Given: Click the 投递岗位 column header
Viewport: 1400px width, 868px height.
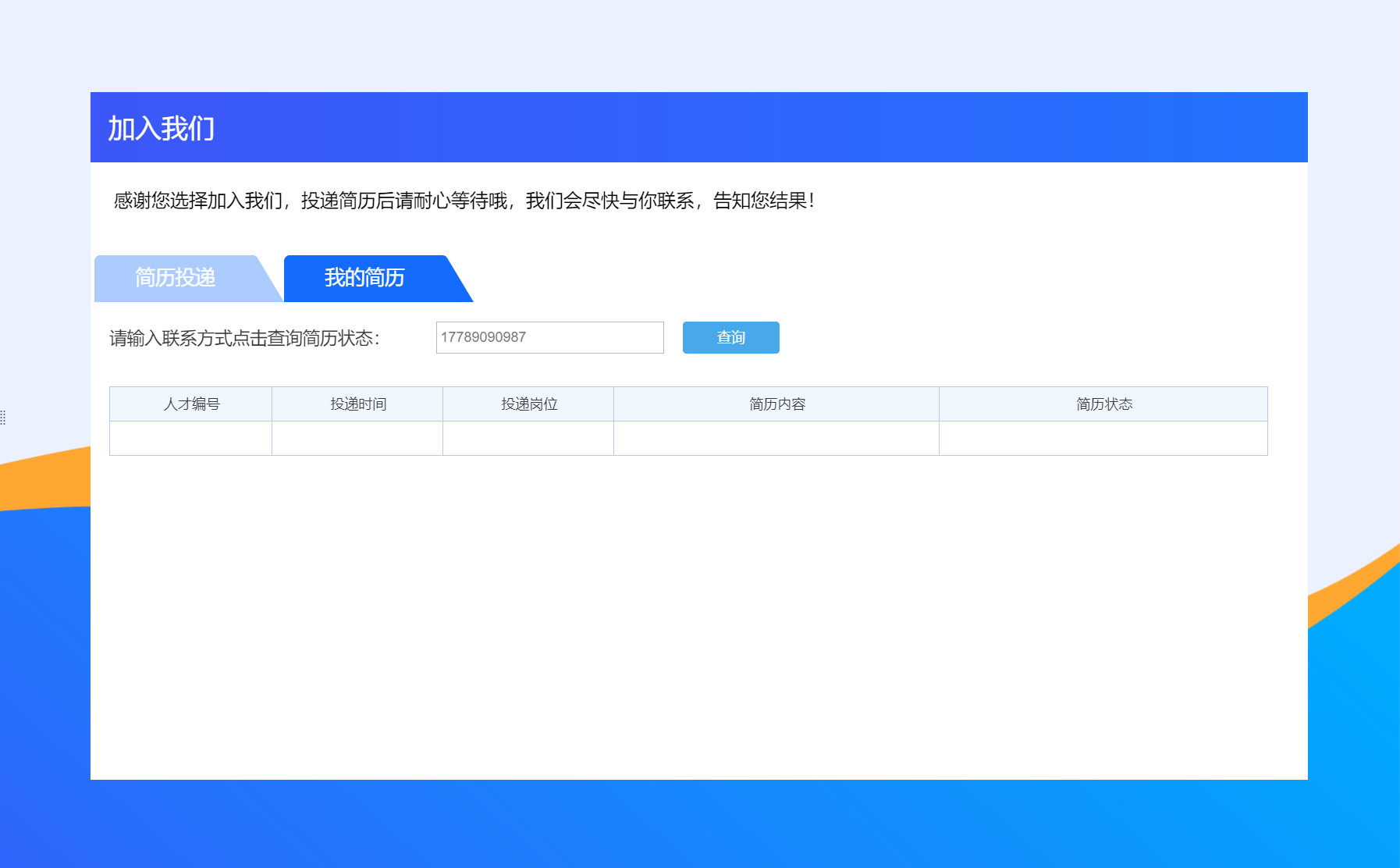Looking at the screenshot, I should (x=528, y=404).
